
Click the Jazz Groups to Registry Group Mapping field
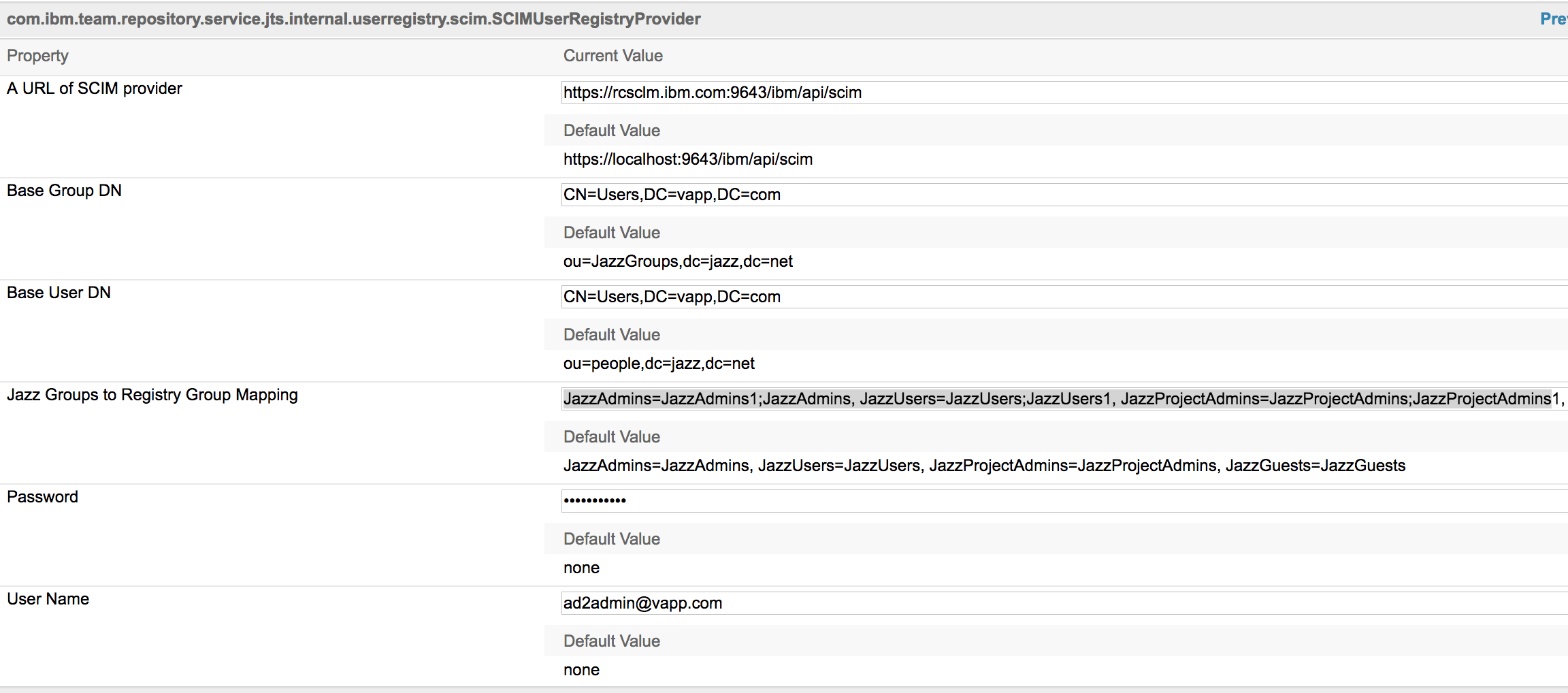tap(1064, 399)
